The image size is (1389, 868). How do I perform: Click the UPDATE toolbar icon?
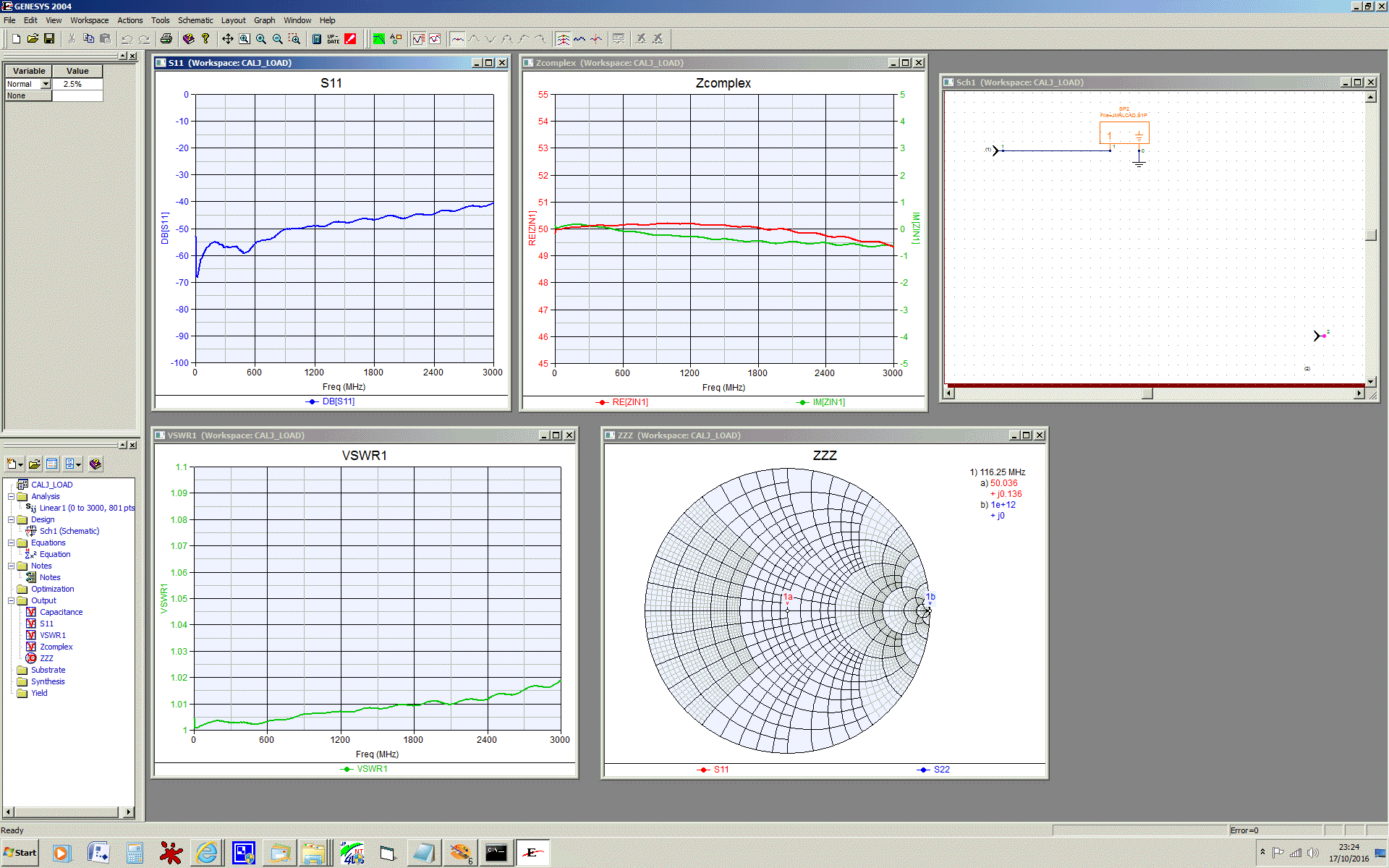[x=333, y=39]
